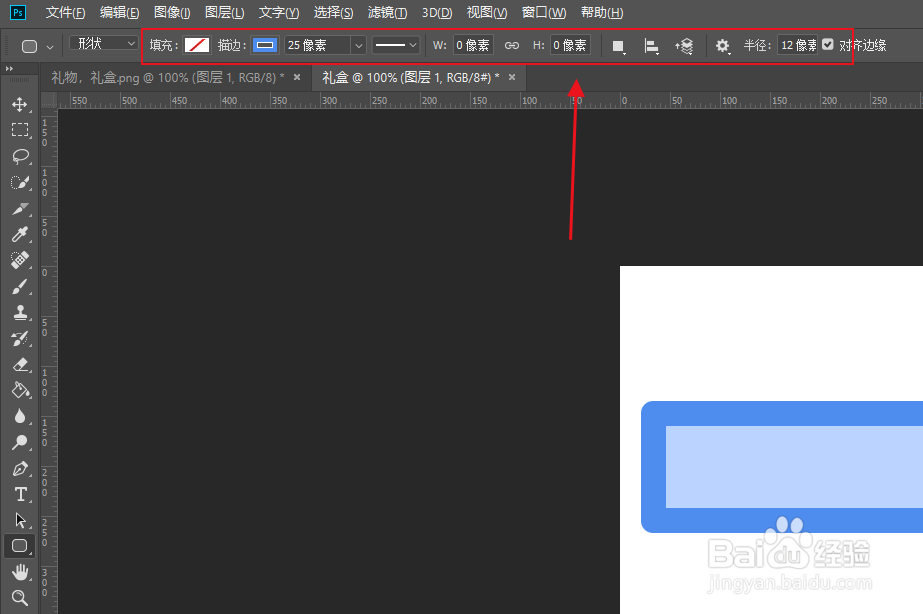Open the 图像(I) menu
This screenshot has height=614, width=923.
click(172, 12)
